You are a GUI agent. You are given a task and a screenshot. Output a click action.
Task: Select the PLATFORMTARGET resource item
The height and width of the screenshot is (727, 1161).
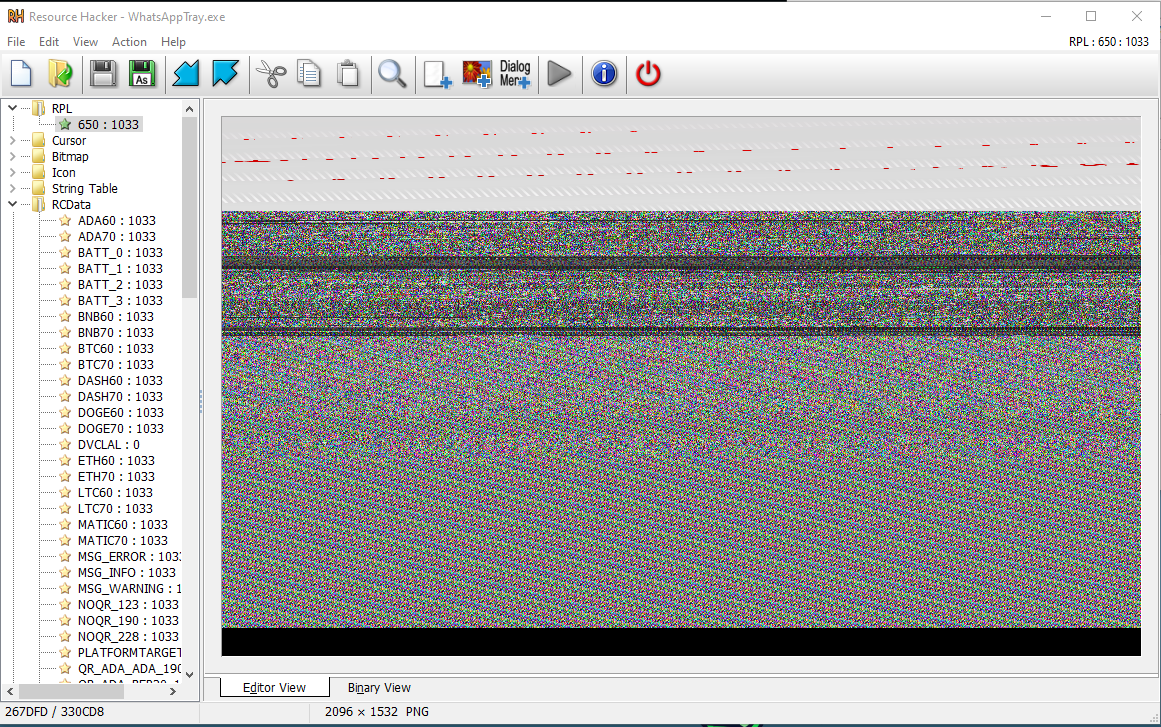tap(129, 653)
